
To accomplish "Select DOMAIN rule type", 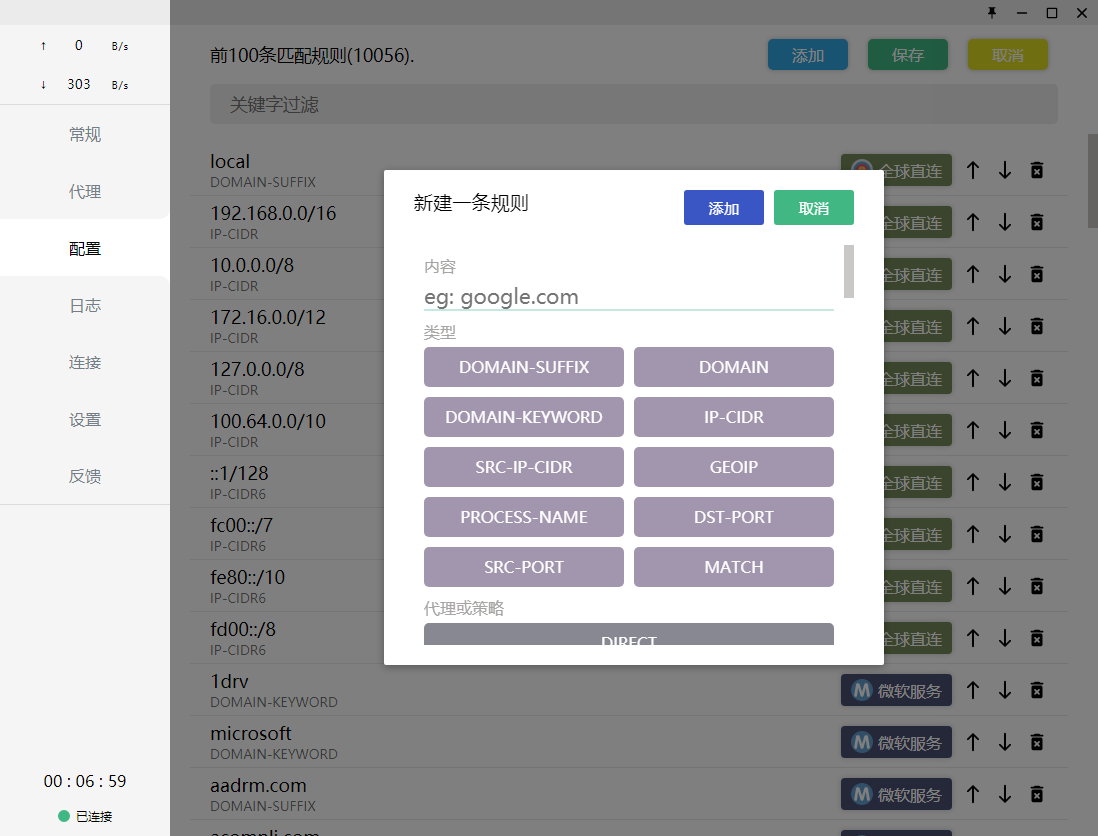I will click(734, 367).
